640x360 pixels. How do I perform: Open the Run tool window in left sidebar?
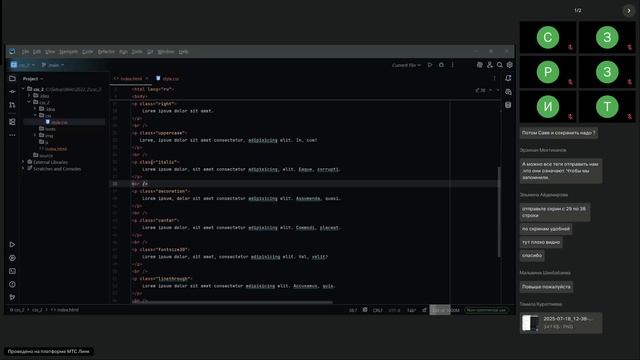tap(12, 244)
